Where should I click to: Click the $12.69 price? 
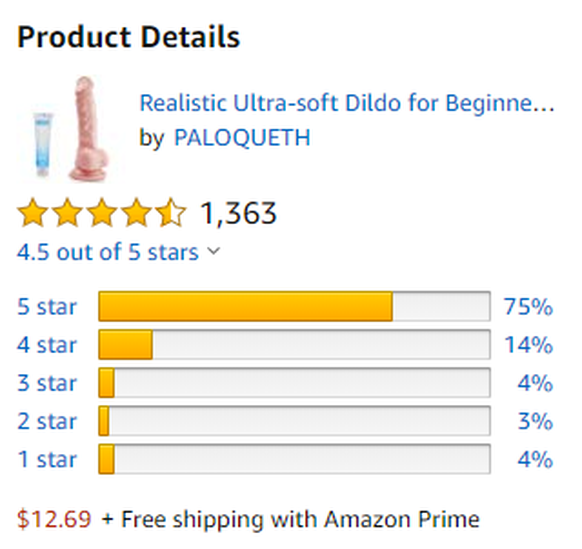click(x=54, y=519)
